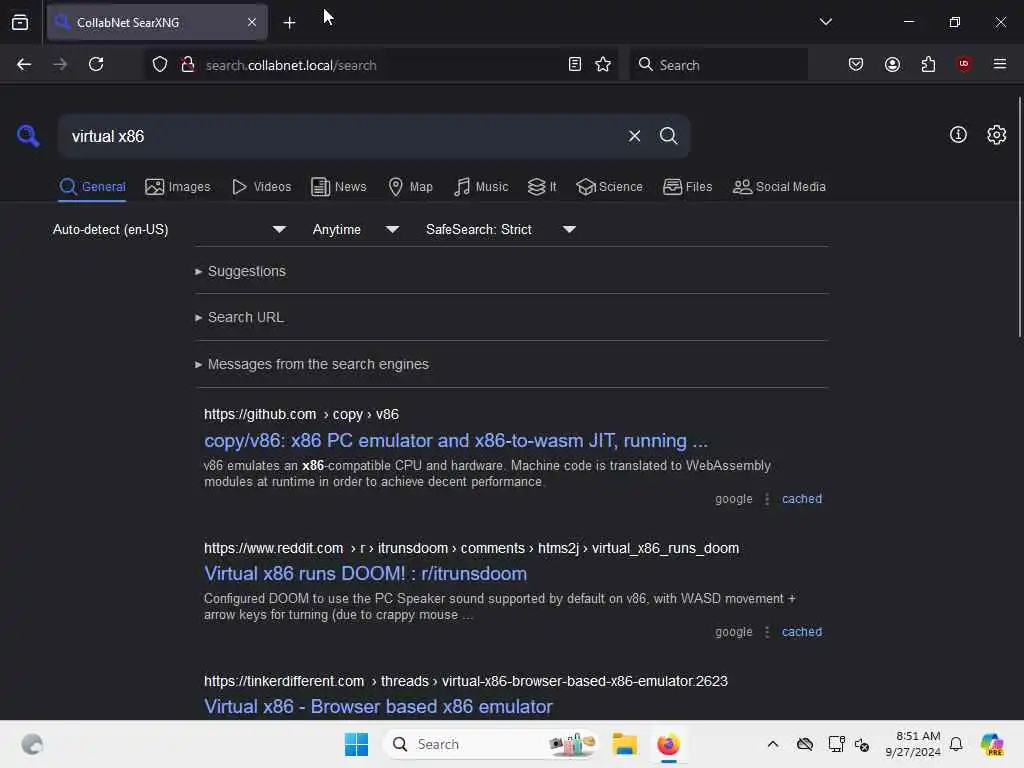This screenshot has height=768, width=1024.
Task: Reload the current page
Action: 96,64
